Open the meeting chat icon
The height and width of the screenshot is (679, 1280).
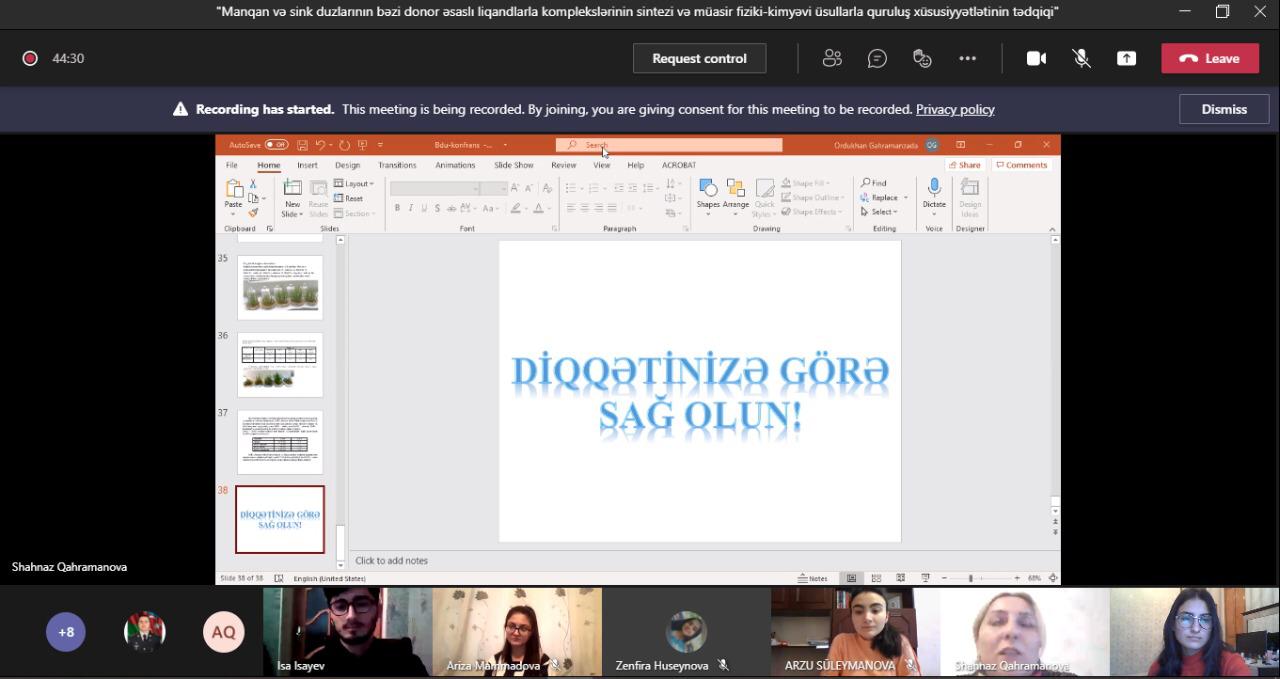pos(877,58)
